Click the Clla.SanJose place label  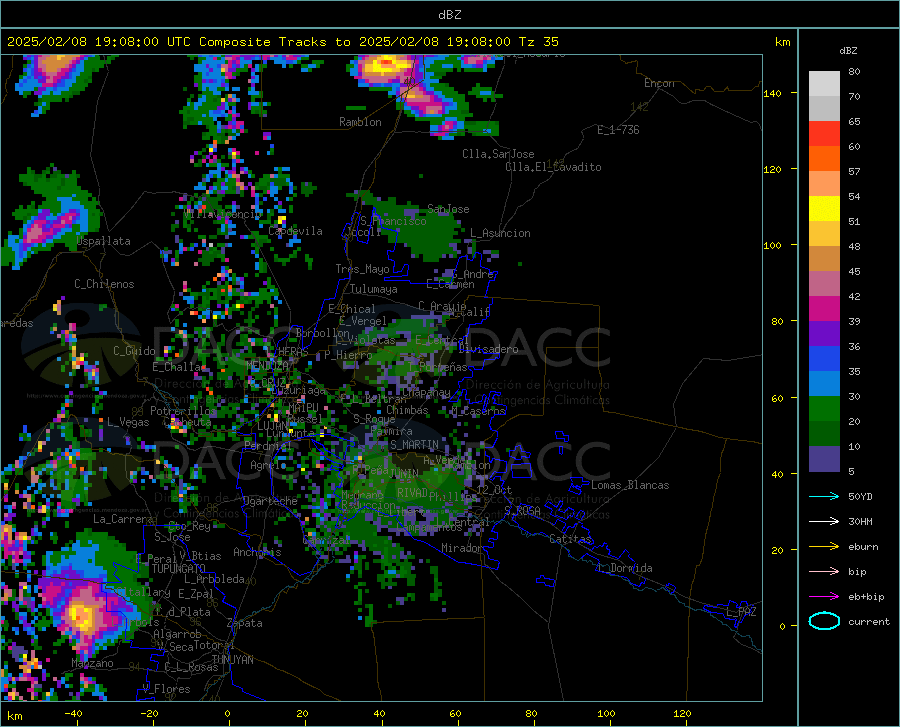tap(498, 154)
